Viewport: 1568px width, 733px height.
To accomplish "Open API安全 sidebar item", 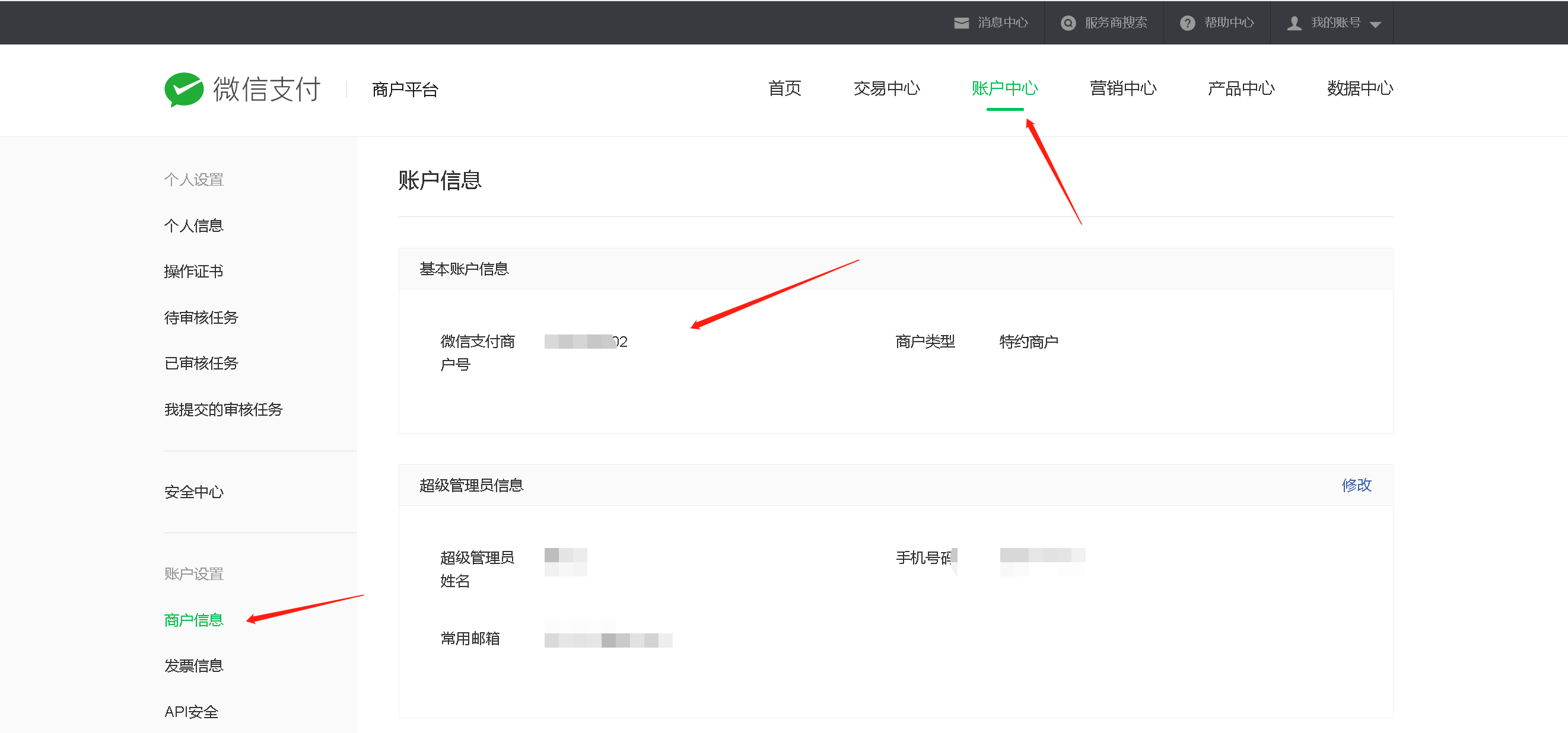I will (191, 712).
